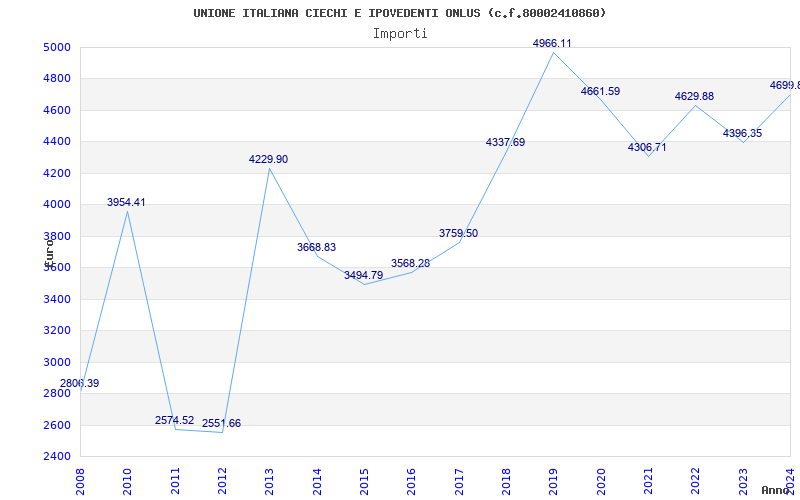Click x-axis year label 2020
800x500 pixels.
(601, 481)
